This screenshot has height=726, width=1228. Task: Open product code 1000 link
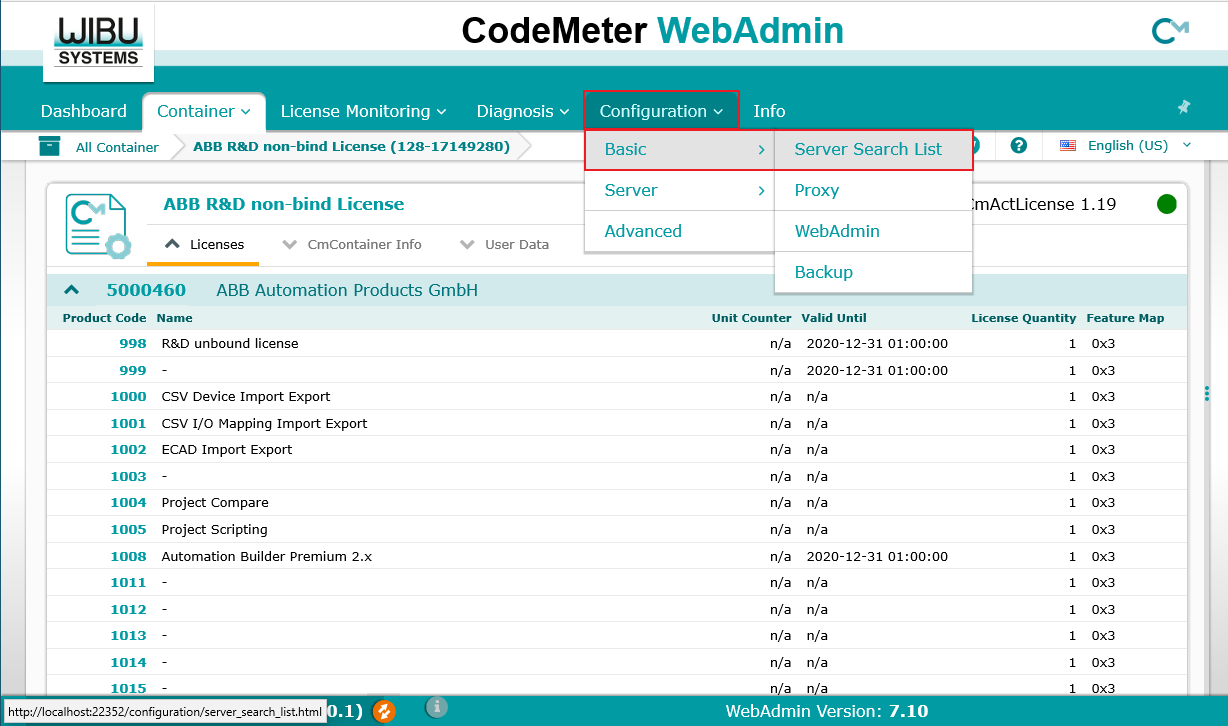tap(128, 396)
